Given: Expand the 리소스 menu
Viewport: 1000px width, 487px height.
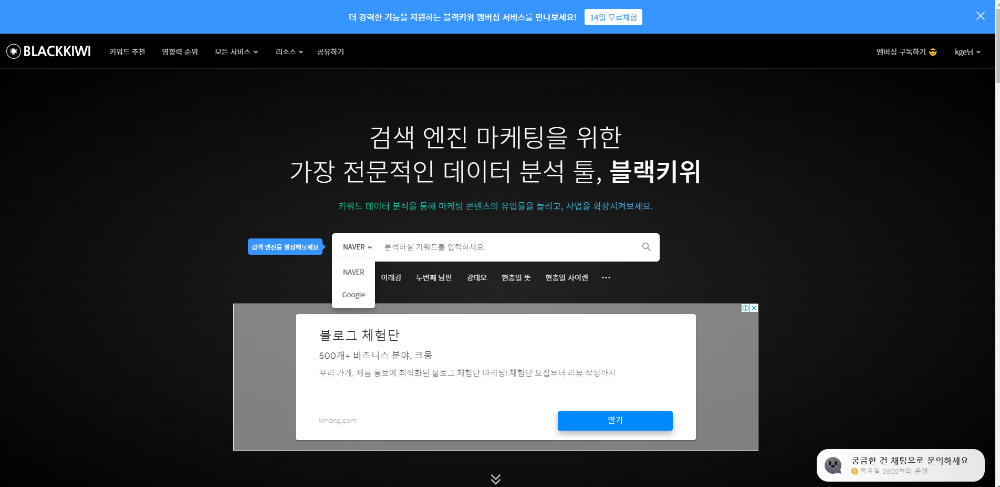Looking at the screenshot, I should pyautogui.click(x=289, y=52).
